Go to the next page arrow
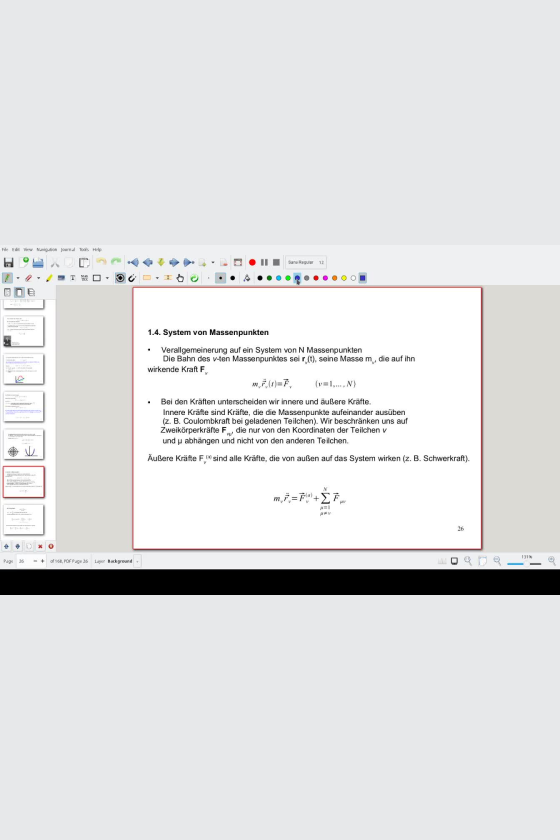Image resolution: width=560 pixels, height=840 pixels. 174,262
